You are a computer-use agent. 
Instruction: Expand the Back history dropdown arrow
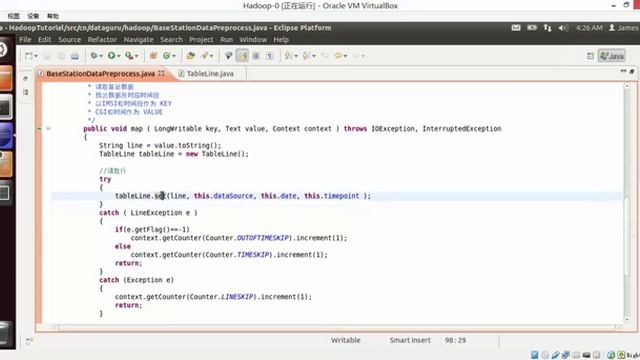click(x=345, y=56)
